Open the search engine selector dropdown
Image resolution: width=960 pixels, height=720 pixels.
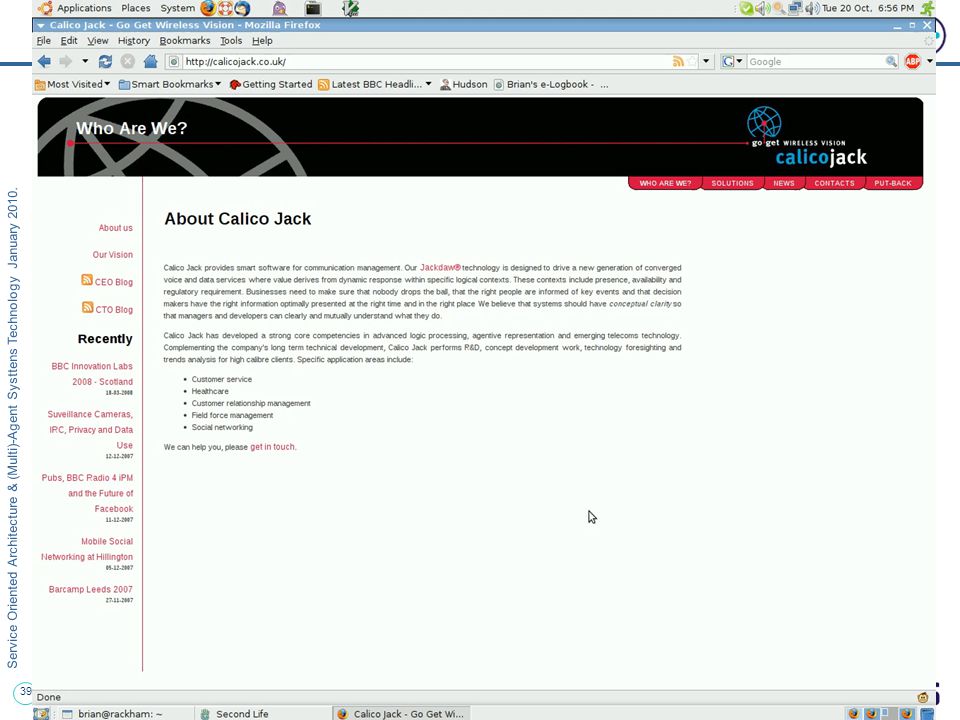tap(732, 61)
